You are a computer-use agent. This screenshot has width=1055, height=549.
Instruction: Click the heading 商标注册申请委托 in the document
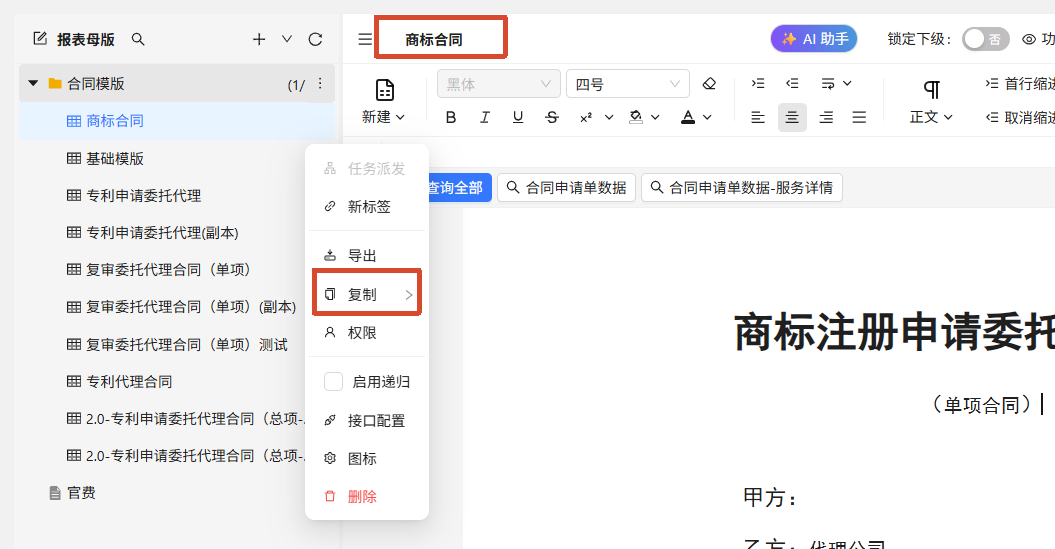click(x=894, y=332)
